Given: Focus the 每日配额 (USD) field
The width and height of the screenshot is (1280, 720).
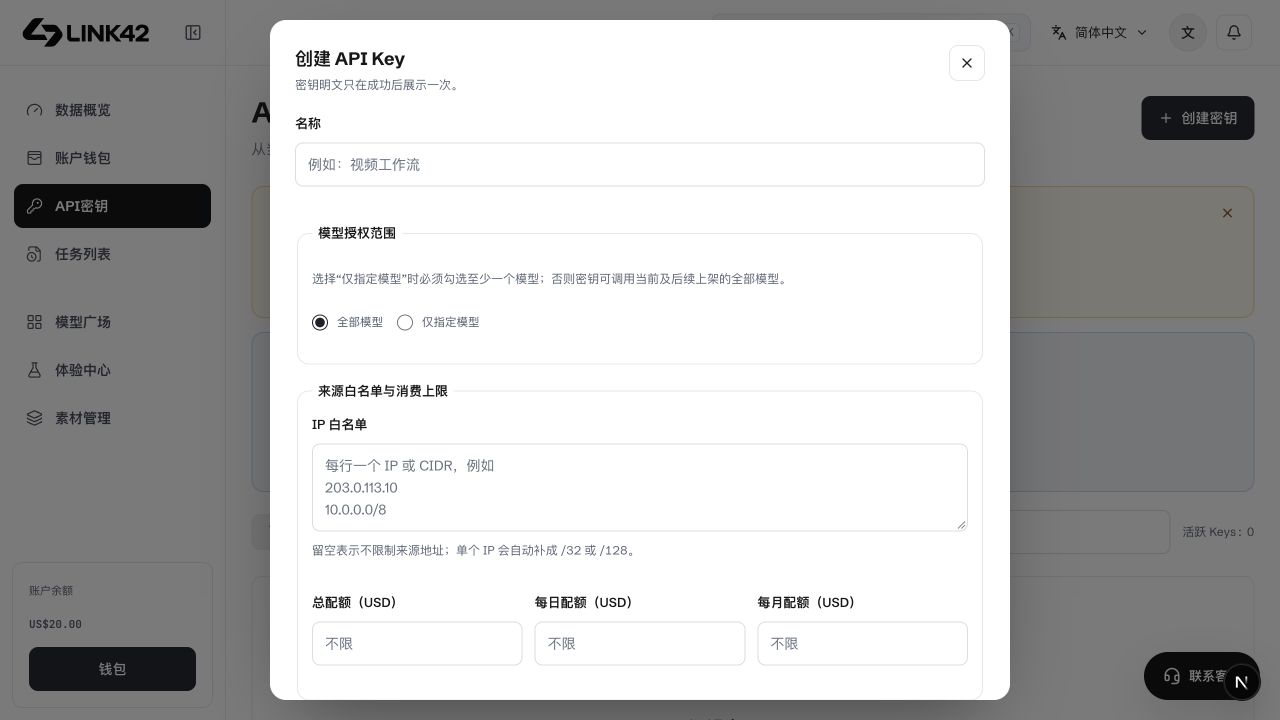Looking at the screenshot, I should point(640,644).
